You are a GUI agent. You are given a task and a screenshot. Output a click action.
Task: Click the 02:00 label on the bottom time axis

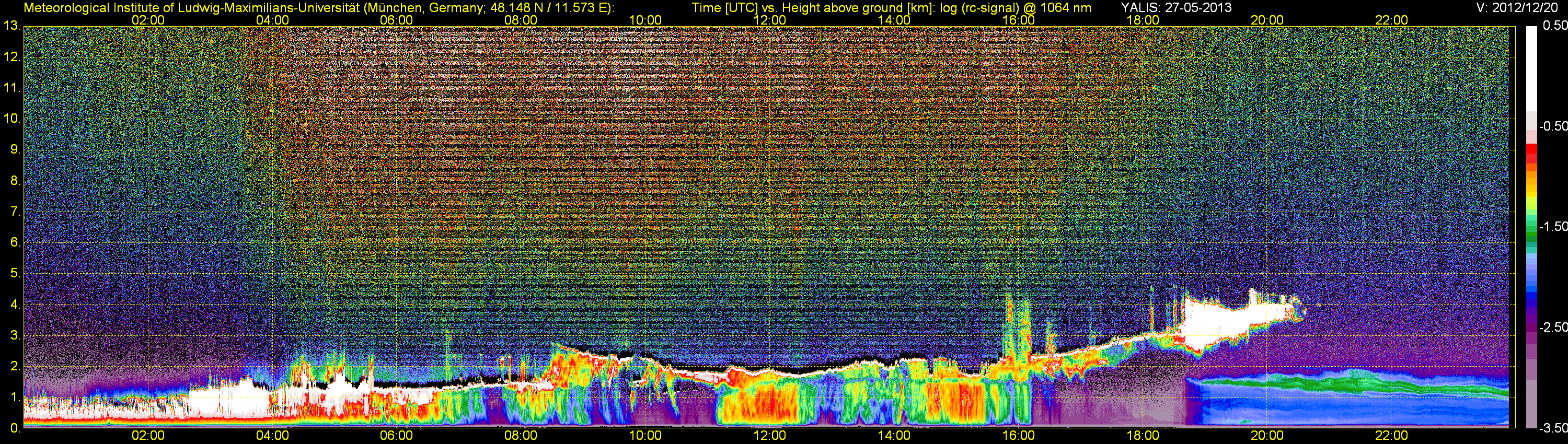pyautogui.click(x=148, y=436)
